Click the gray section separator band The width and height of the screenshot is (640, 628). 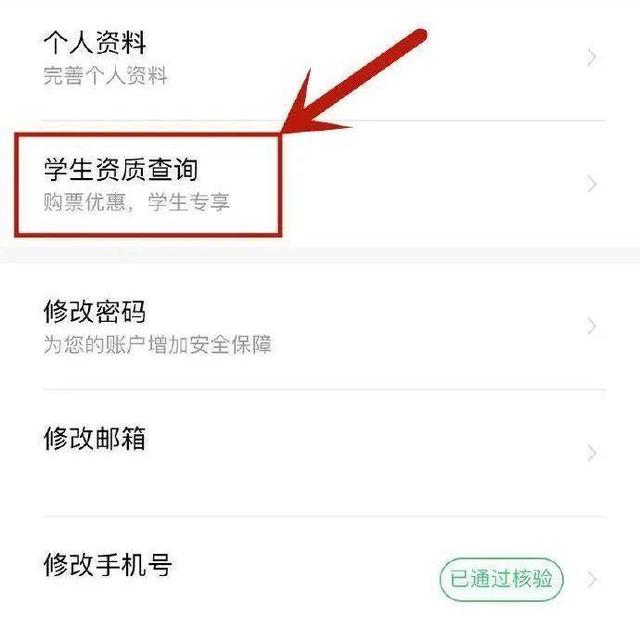pos(320,254)
